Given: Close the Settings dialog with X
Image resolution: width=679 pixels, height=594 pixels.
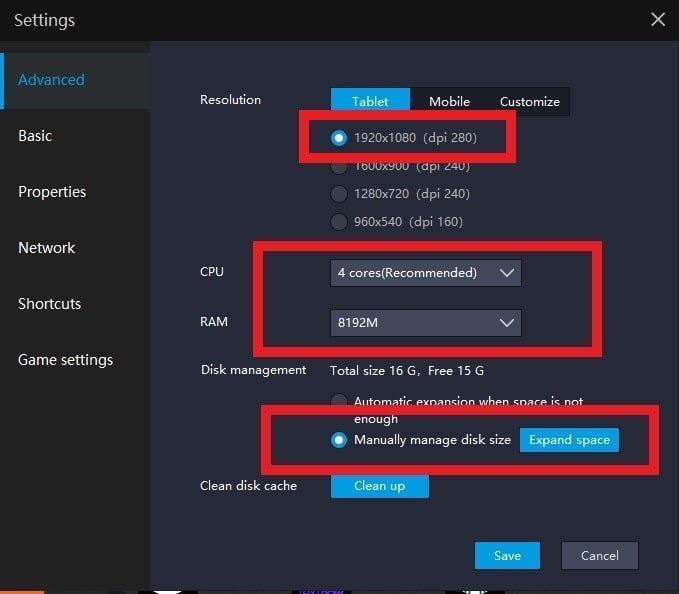Looking at the screenshot, I should pyautogui.click(x=657, y=19).
